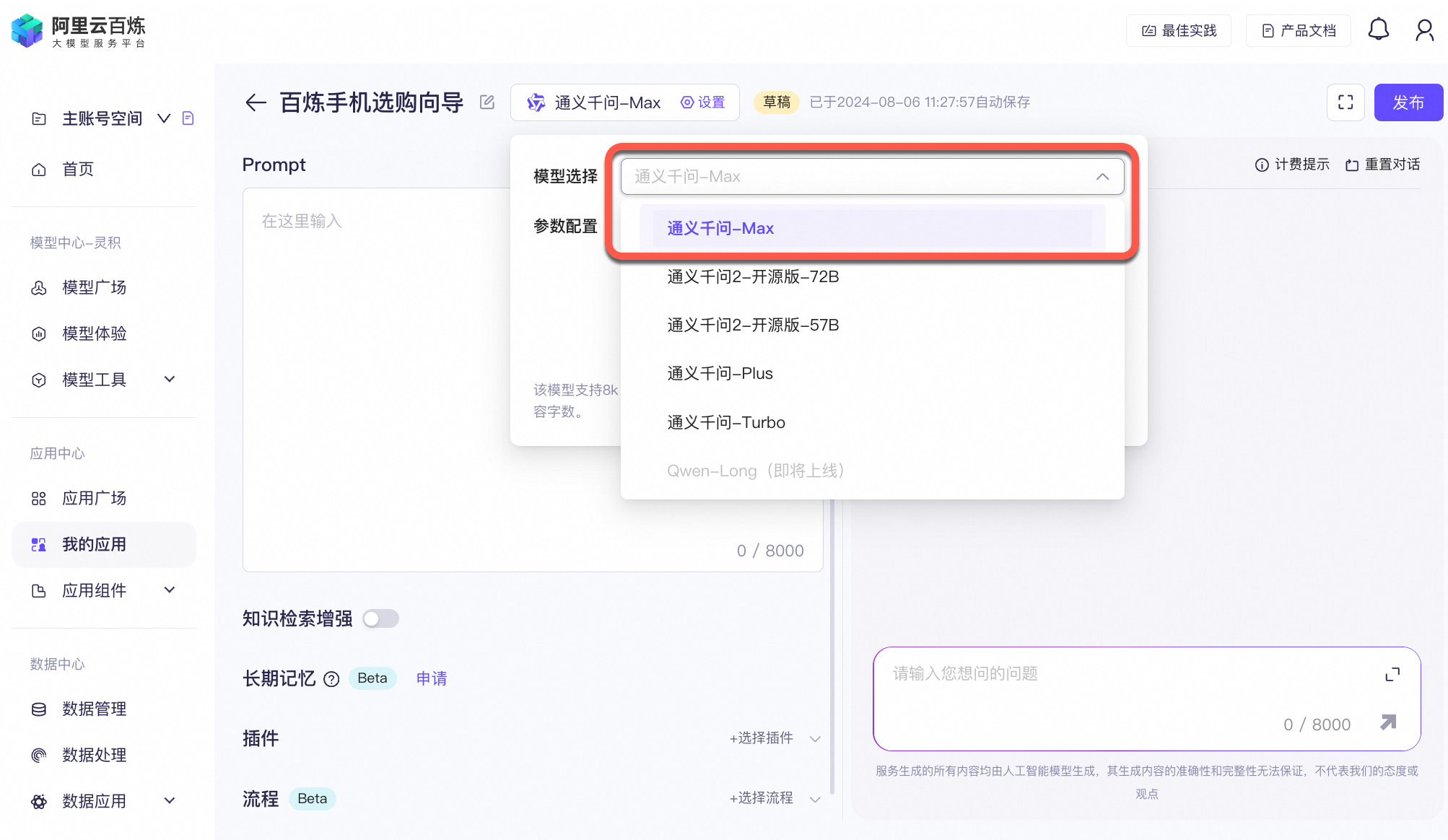Click the 草稿 draft status badge

point(777,102)
